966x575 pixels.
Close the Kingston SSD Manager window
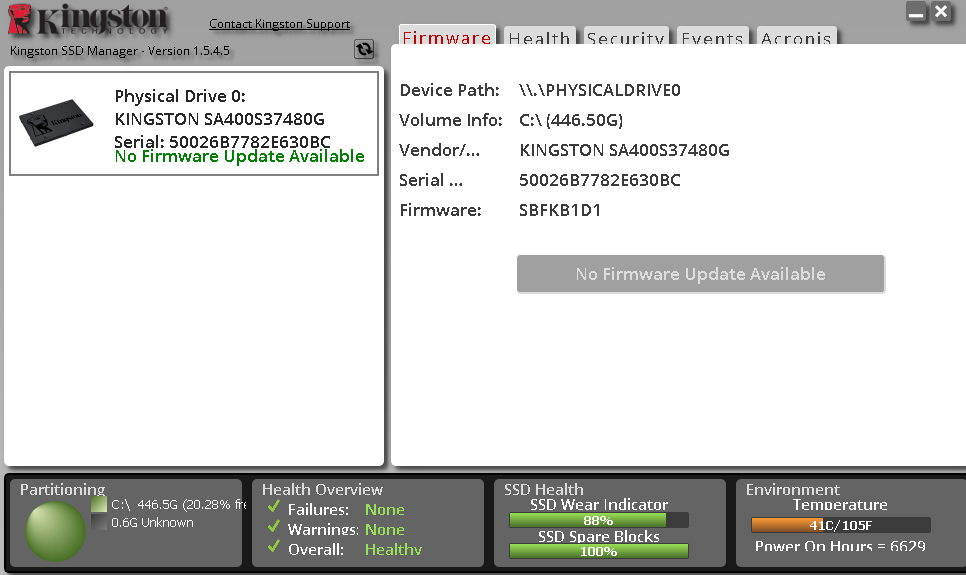pos(941,12)
